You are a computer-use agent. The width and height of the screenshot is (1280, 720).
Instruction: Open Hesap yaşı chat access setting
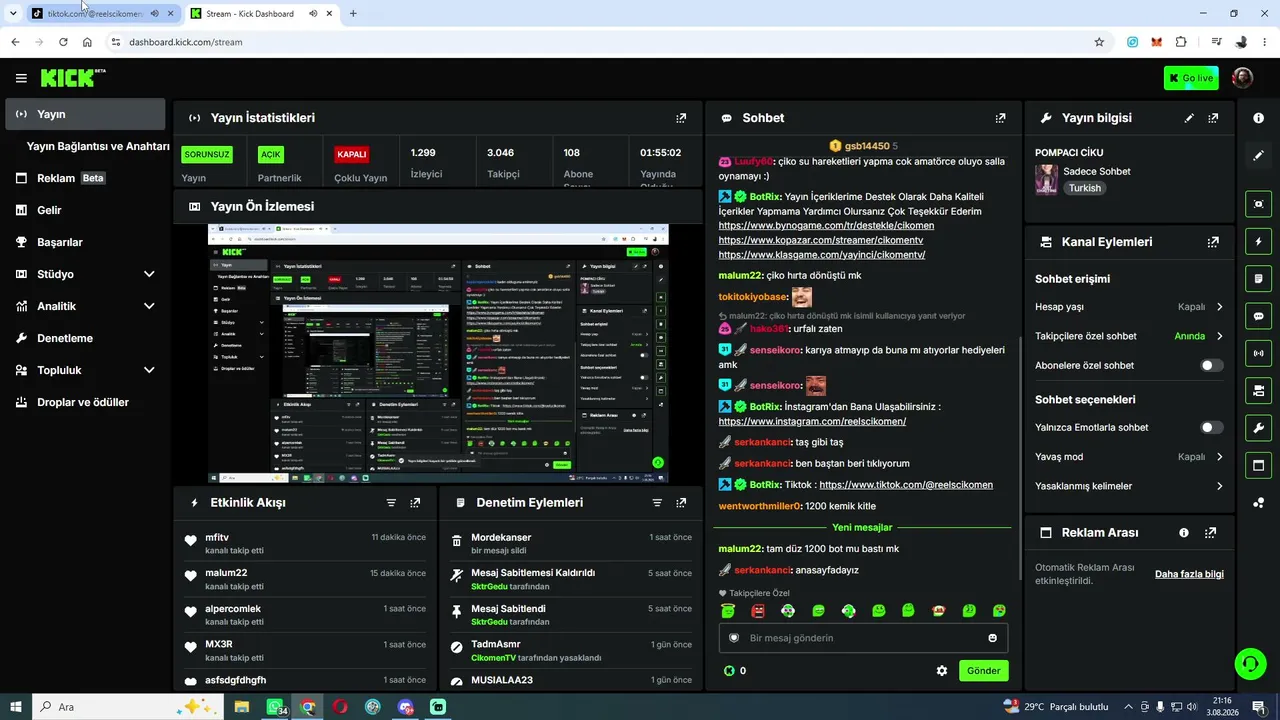1129,307
